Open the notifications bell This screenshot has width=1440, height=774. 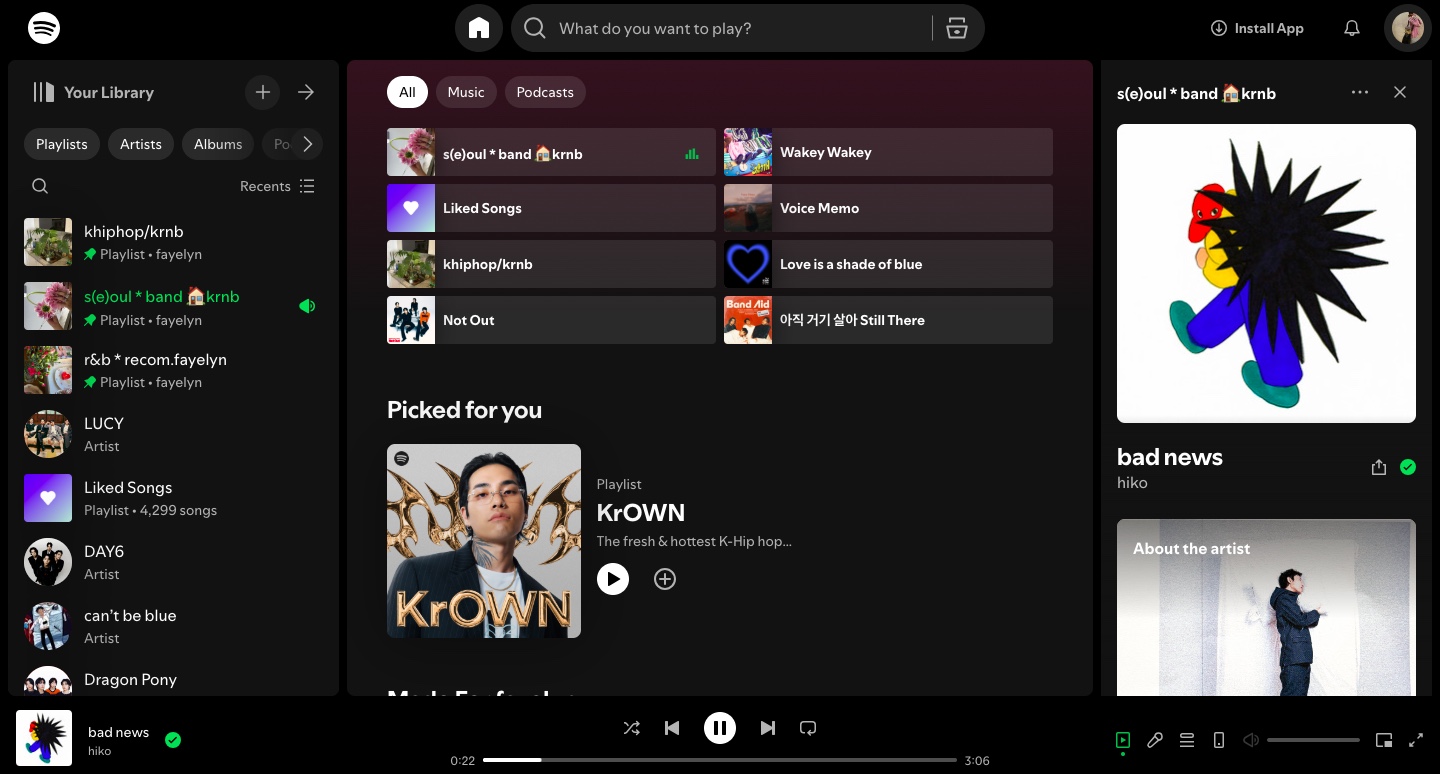[x=1351, y=28]
